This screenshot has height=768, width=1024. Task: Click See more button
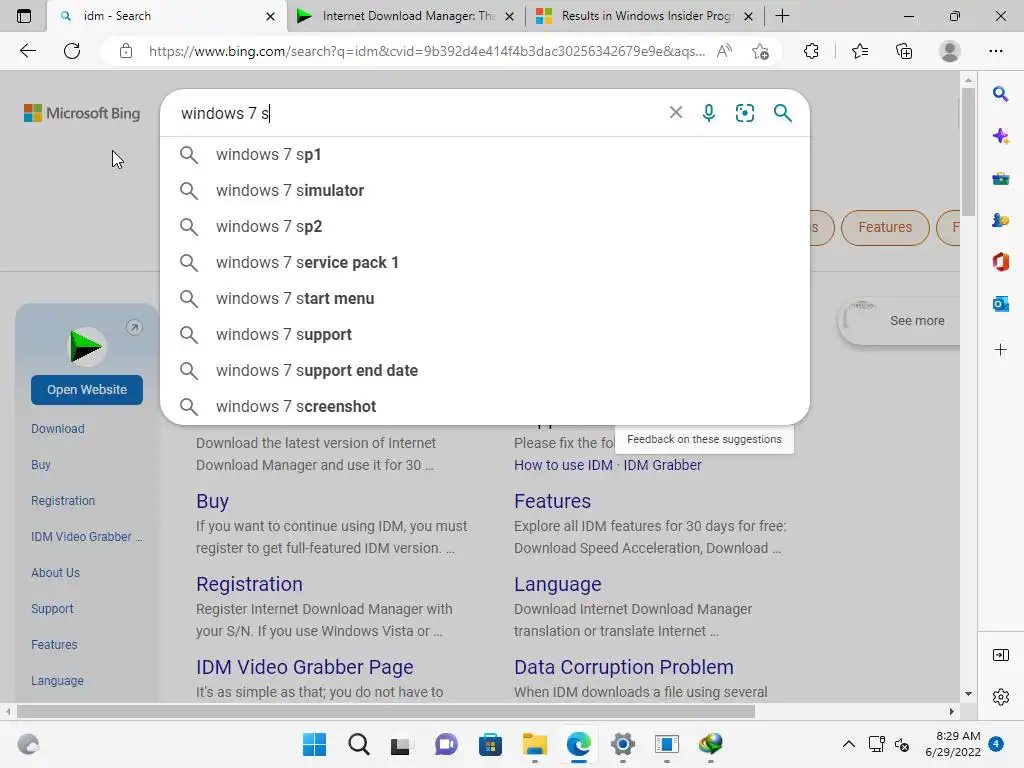coord(917,321)
